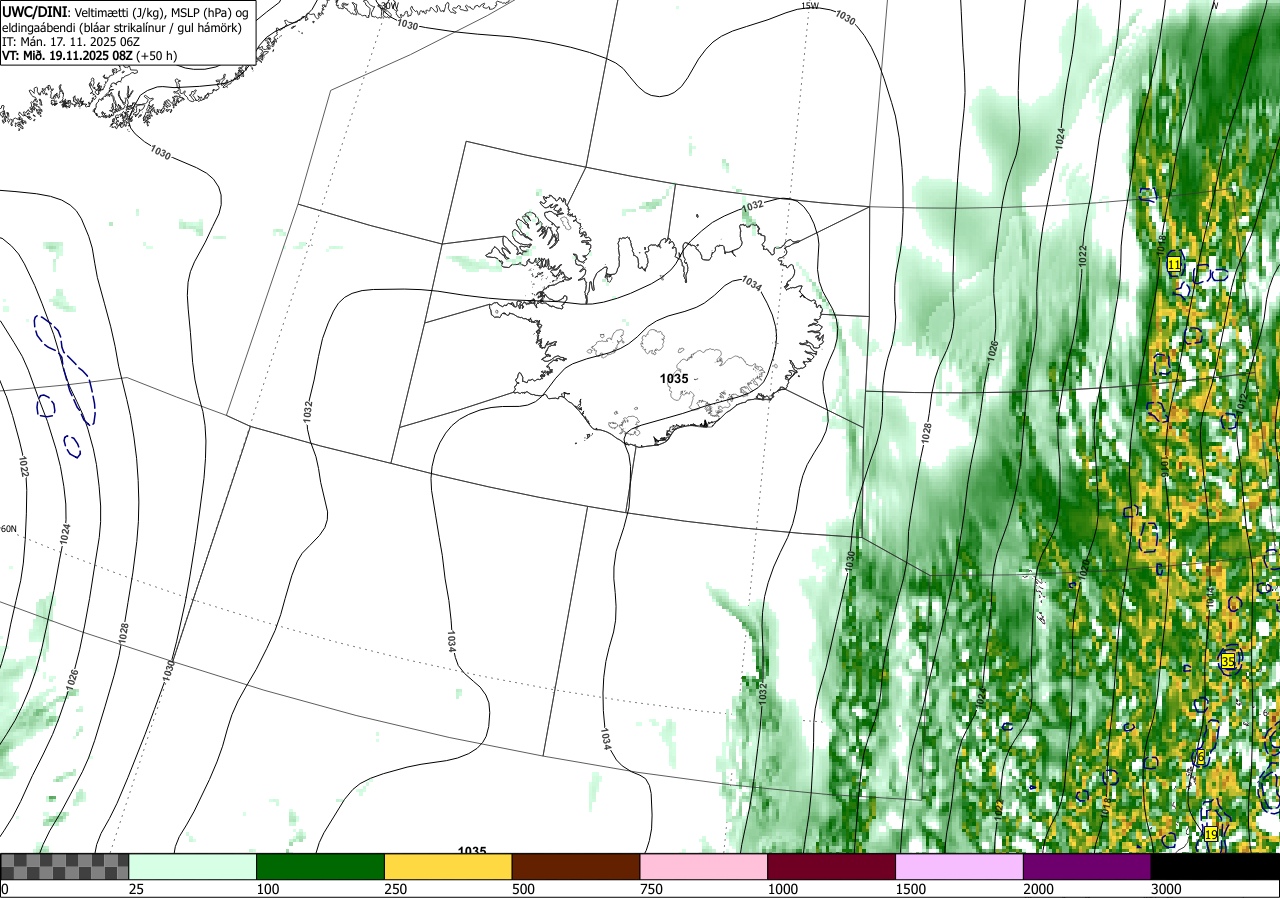Click the '60N' latitude label

tap(8, 529)
